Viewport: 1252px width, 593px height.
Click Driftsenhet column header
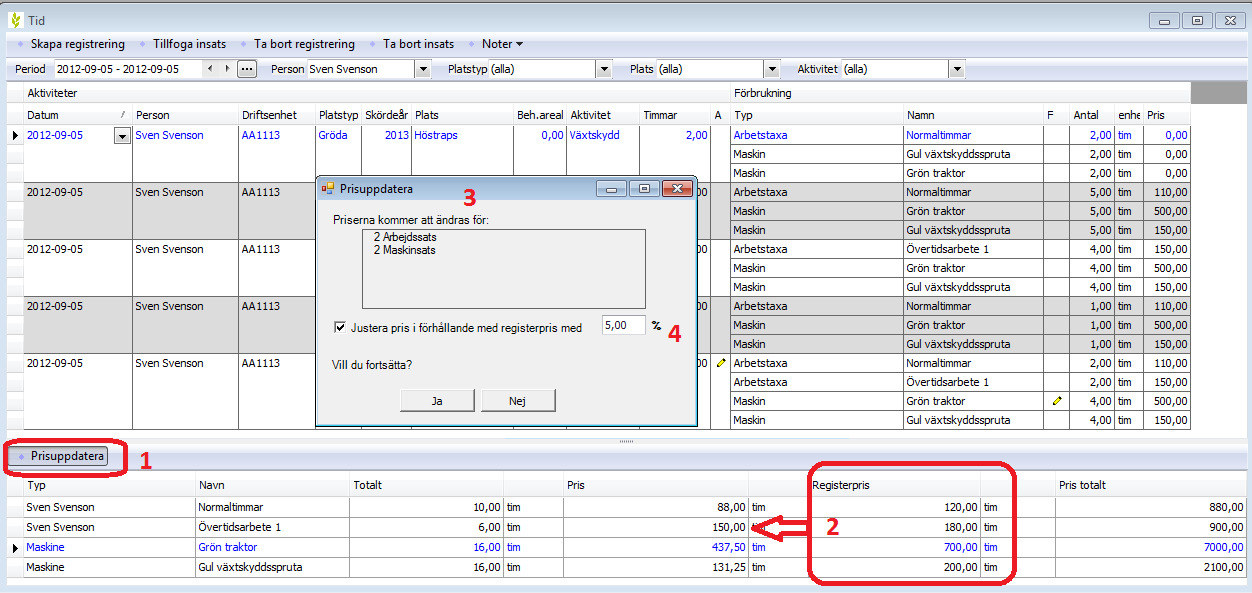click(275, 115)
